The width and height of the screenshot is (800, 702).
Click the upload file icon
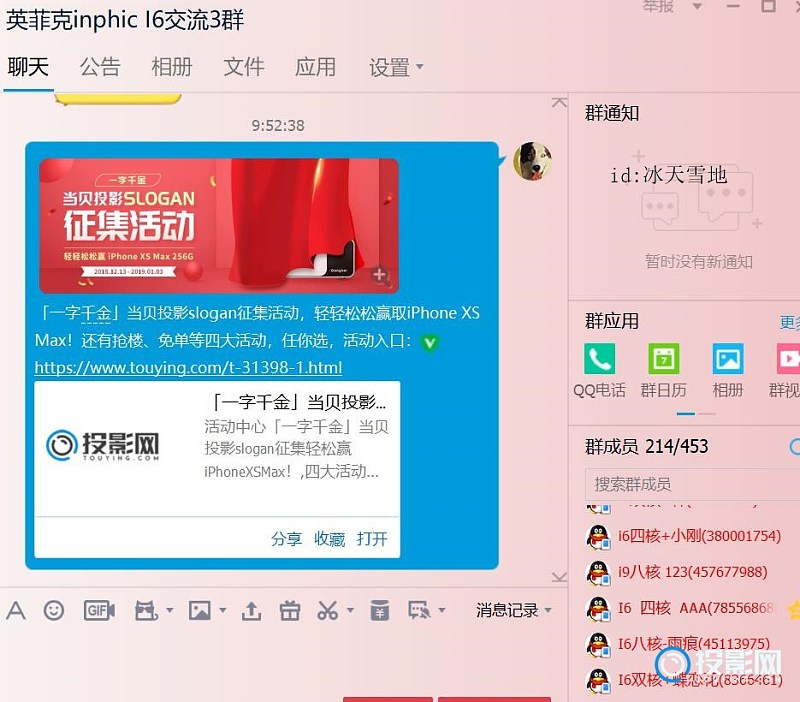251,610
